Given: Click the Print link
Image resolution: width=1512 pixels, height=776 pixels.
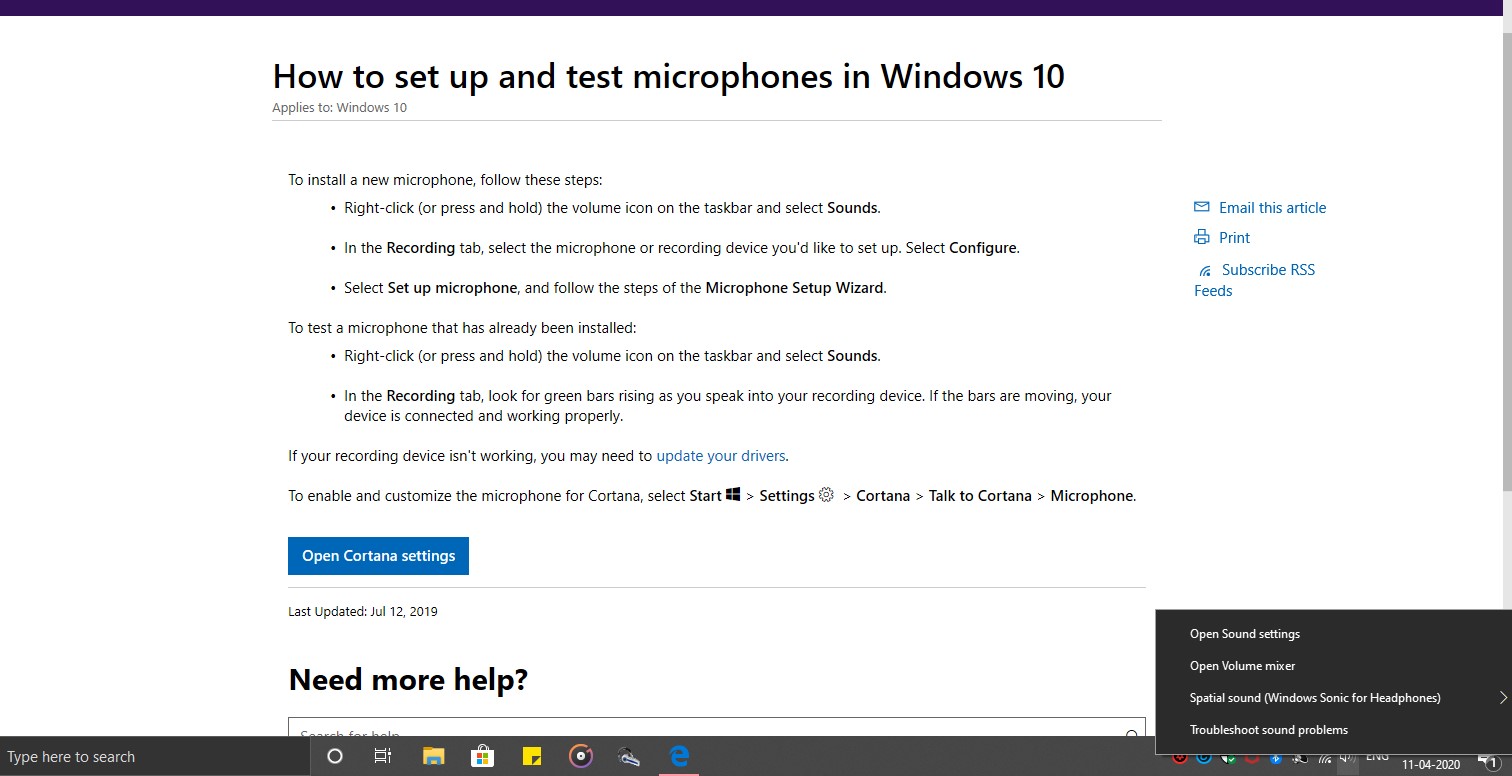Looking at the screenshot, I should (x=1234, y=238).
